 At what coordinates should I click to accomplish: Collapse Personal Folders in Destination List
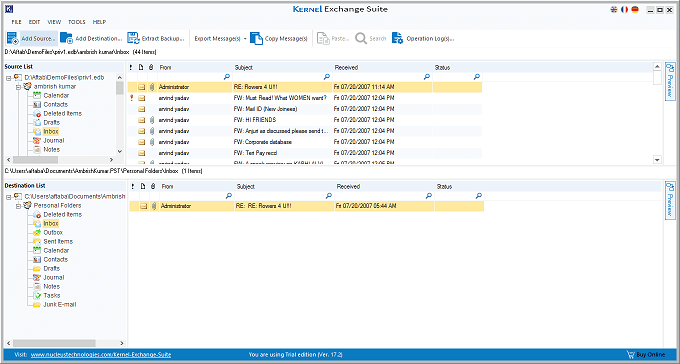pyautogui.click(x=18, y=206)
